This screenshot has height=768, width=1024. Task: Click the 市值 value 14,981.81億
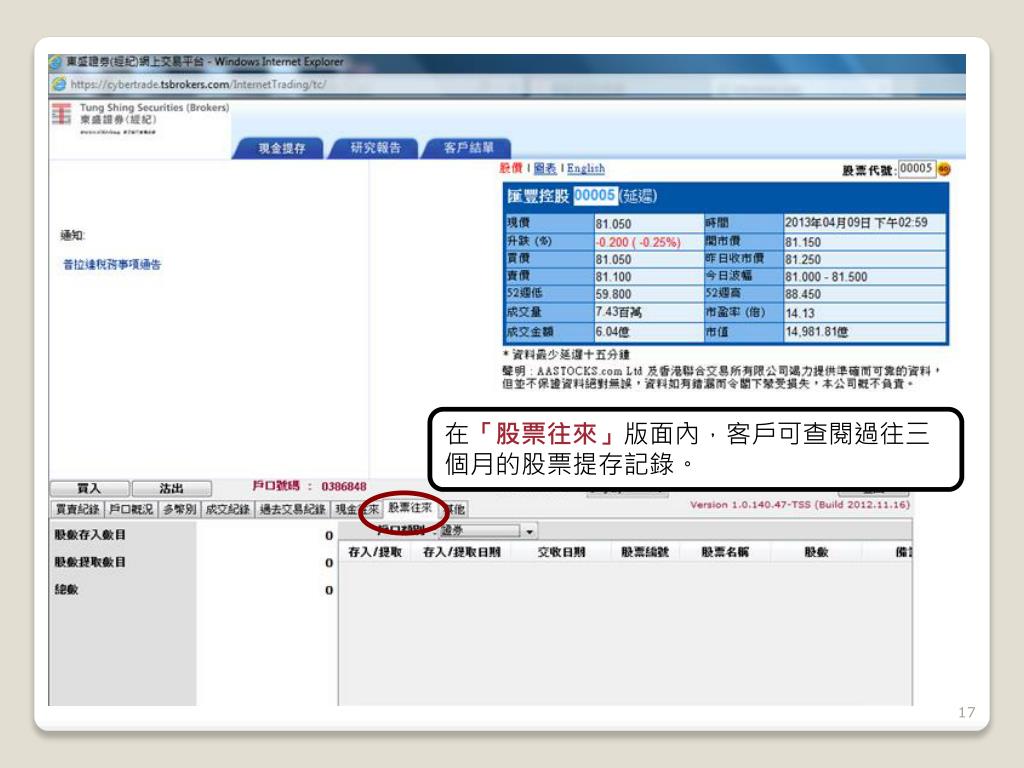click(x=816, y=332)
